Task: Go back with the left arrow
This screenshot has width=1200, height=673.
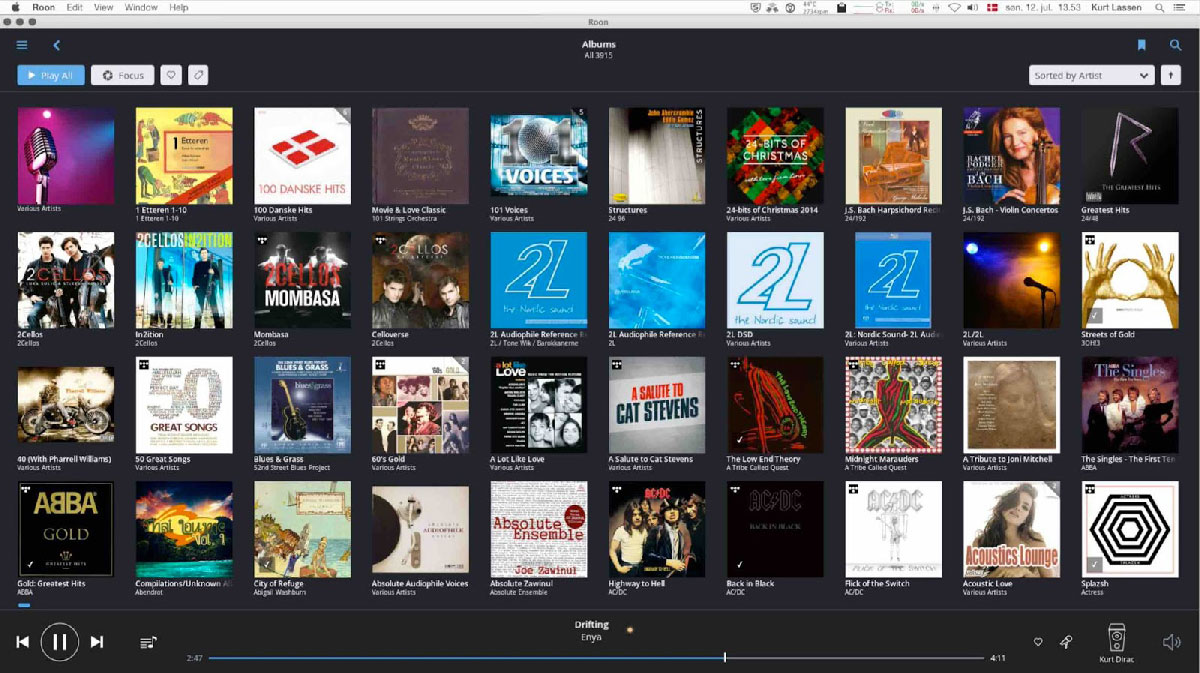Action: (x=57, y=45)
